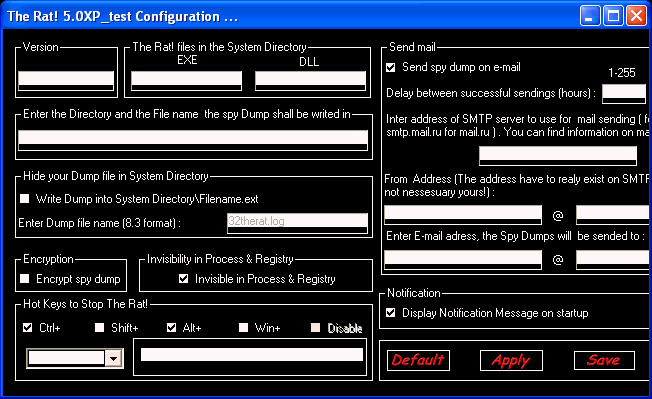
Task: Click the From Address domain field after @
Action: point(613,214)
